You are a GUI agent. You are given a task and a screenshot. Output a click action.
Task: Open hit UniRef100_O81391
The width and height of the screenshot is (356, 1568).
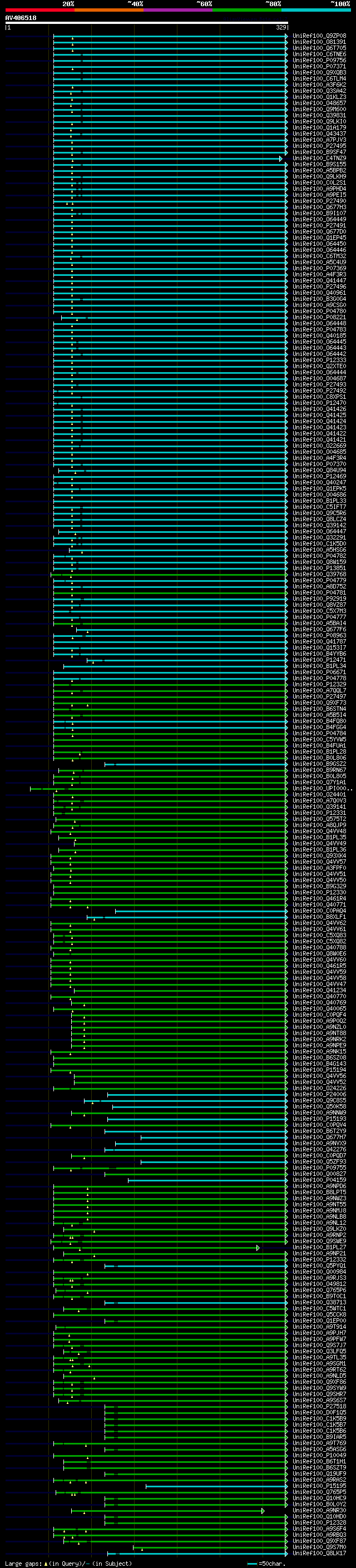(319, 42)
